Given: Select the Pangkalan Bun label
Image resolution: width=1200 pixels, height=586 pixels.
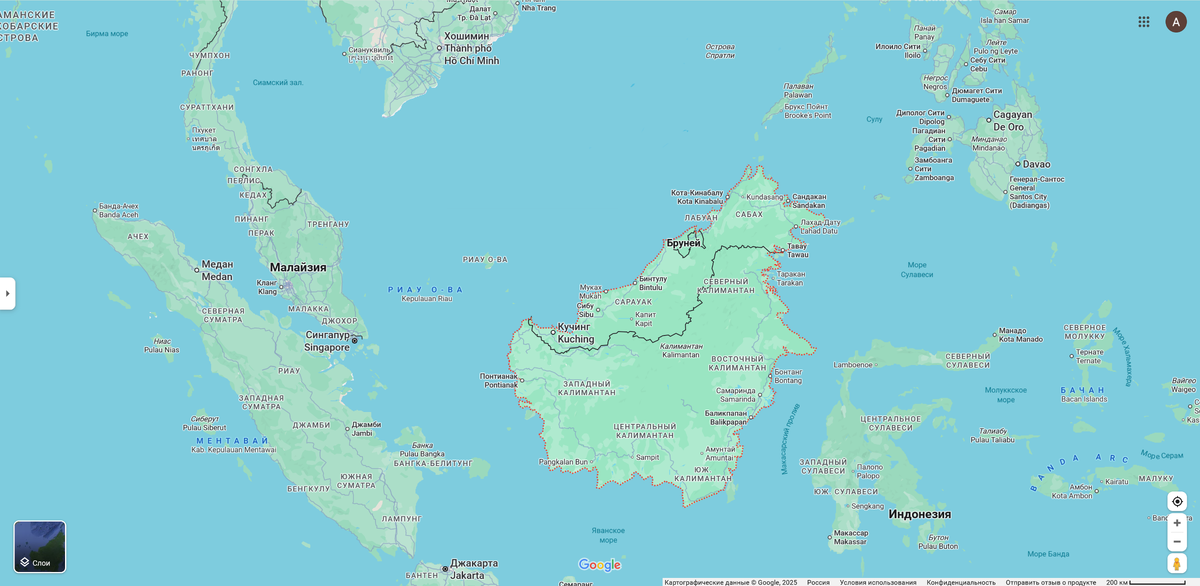Looking at the screenshot, I should tap(563, 462).
